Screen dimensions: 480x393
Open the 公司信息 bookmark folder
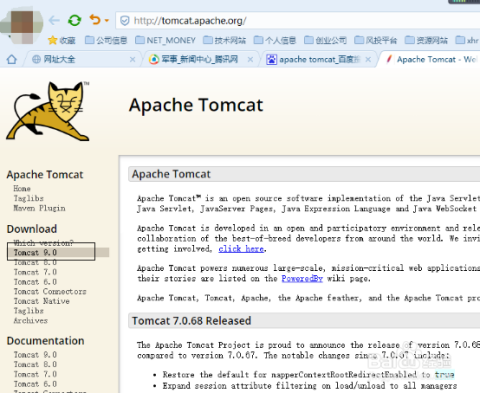tap(106, 40)
